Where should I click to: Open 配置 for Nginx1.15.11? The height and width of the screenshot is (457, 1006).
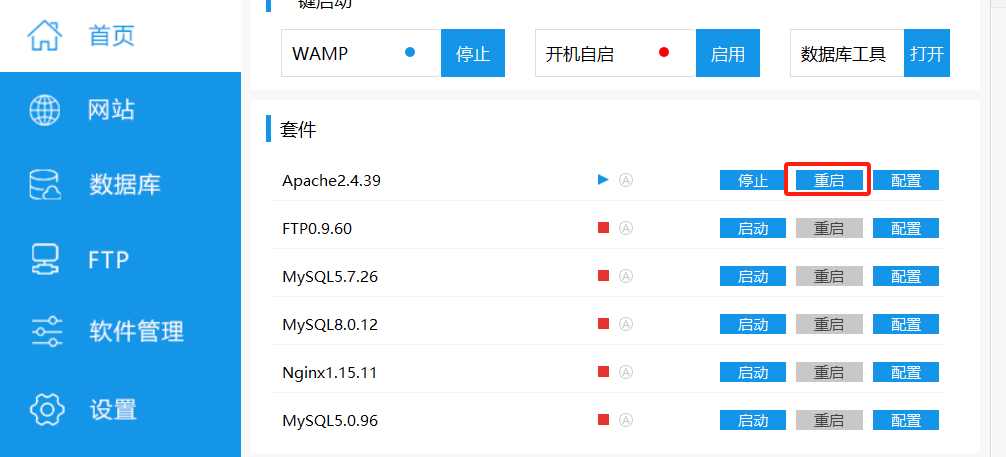pos(906,372)
